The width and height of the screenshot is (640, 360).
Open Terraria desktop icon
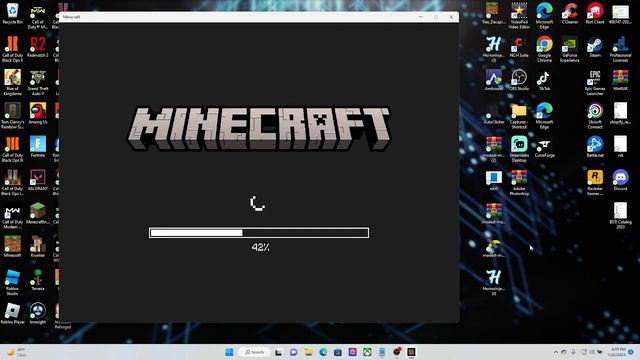click(x=38, y=280)
